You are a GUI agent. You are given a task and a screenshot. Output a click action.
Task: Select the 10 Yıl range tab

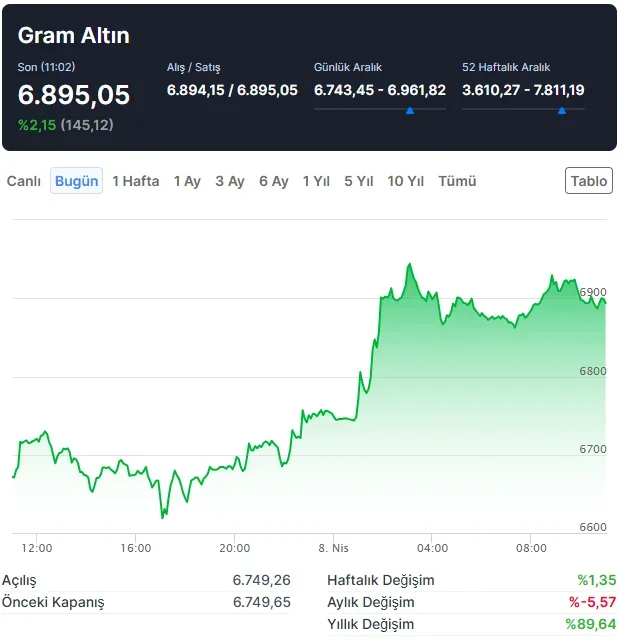406,181
